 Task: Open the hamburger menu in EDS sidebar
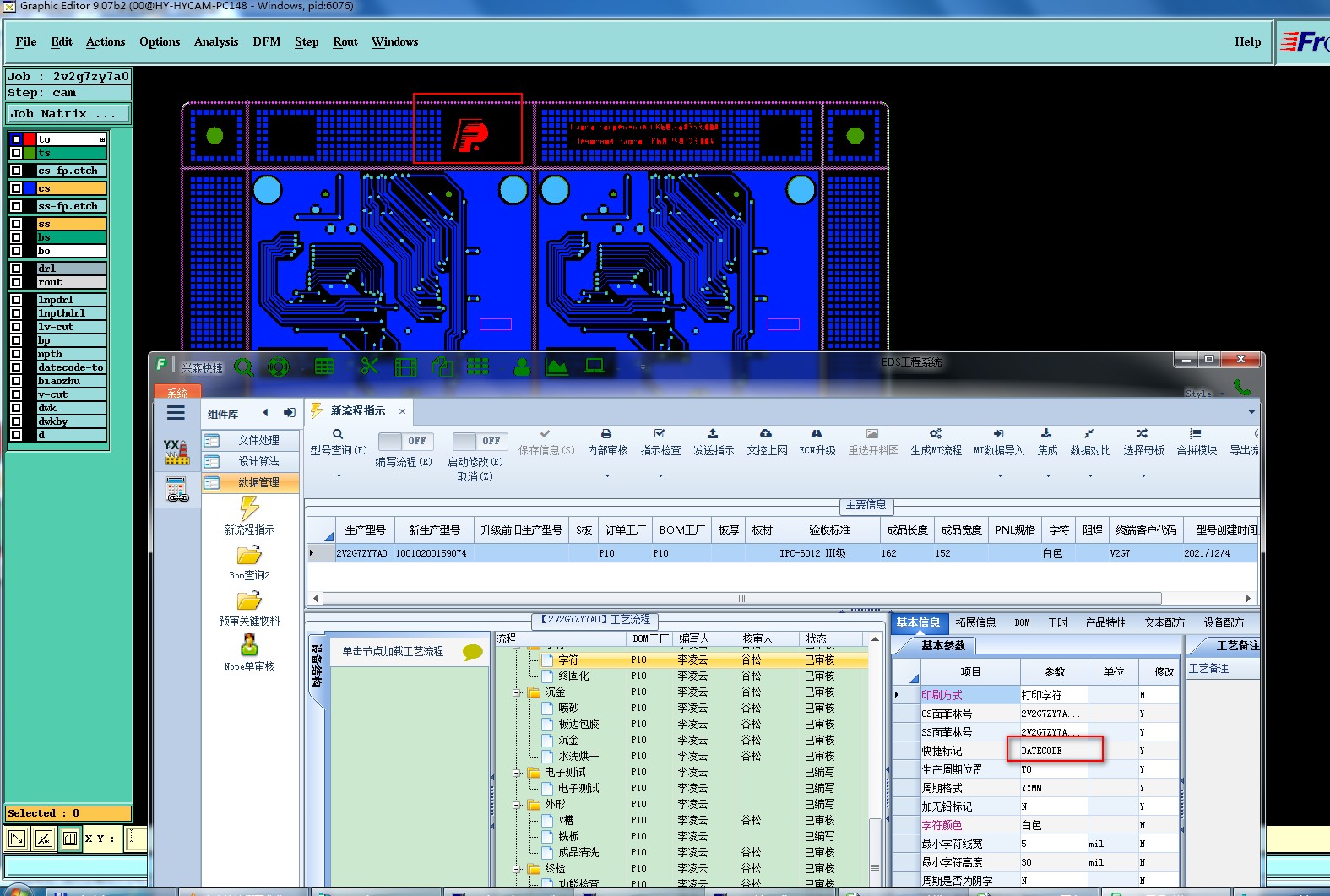176,413
